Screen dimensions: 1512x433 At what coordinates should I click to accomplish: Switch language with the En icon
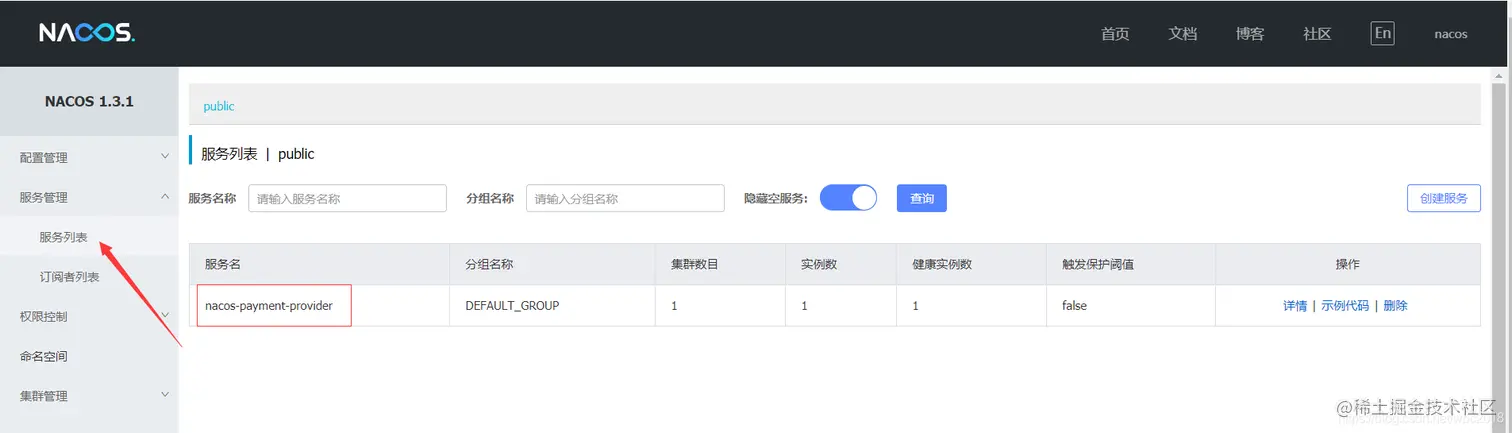[1382, 33]
